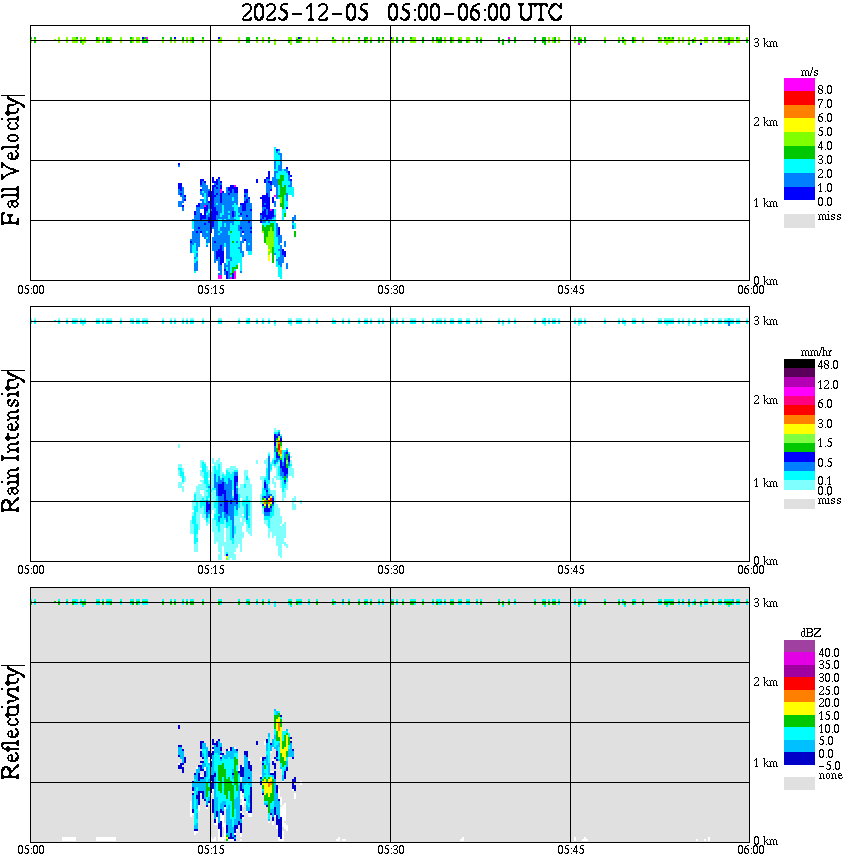Click the '1 km' label beside Reflectivity
This screenshot has height=868, width=850.
click(766, 763)
